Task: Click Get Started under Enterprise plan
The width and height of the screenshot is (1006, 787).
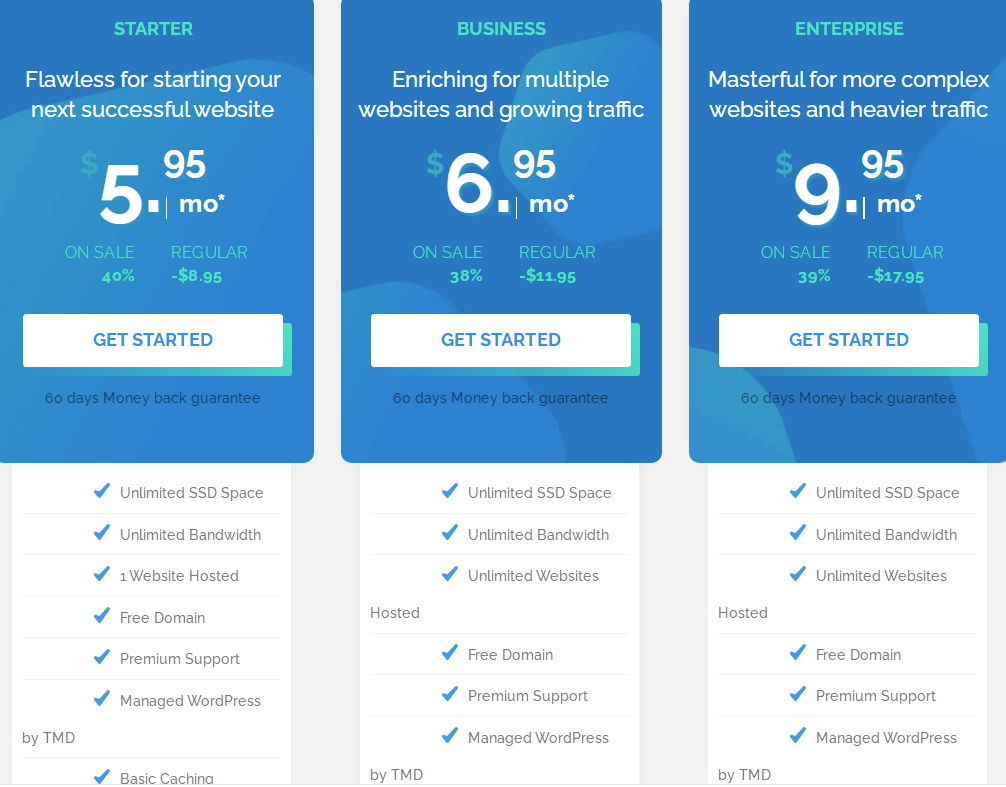Action: 849,340
